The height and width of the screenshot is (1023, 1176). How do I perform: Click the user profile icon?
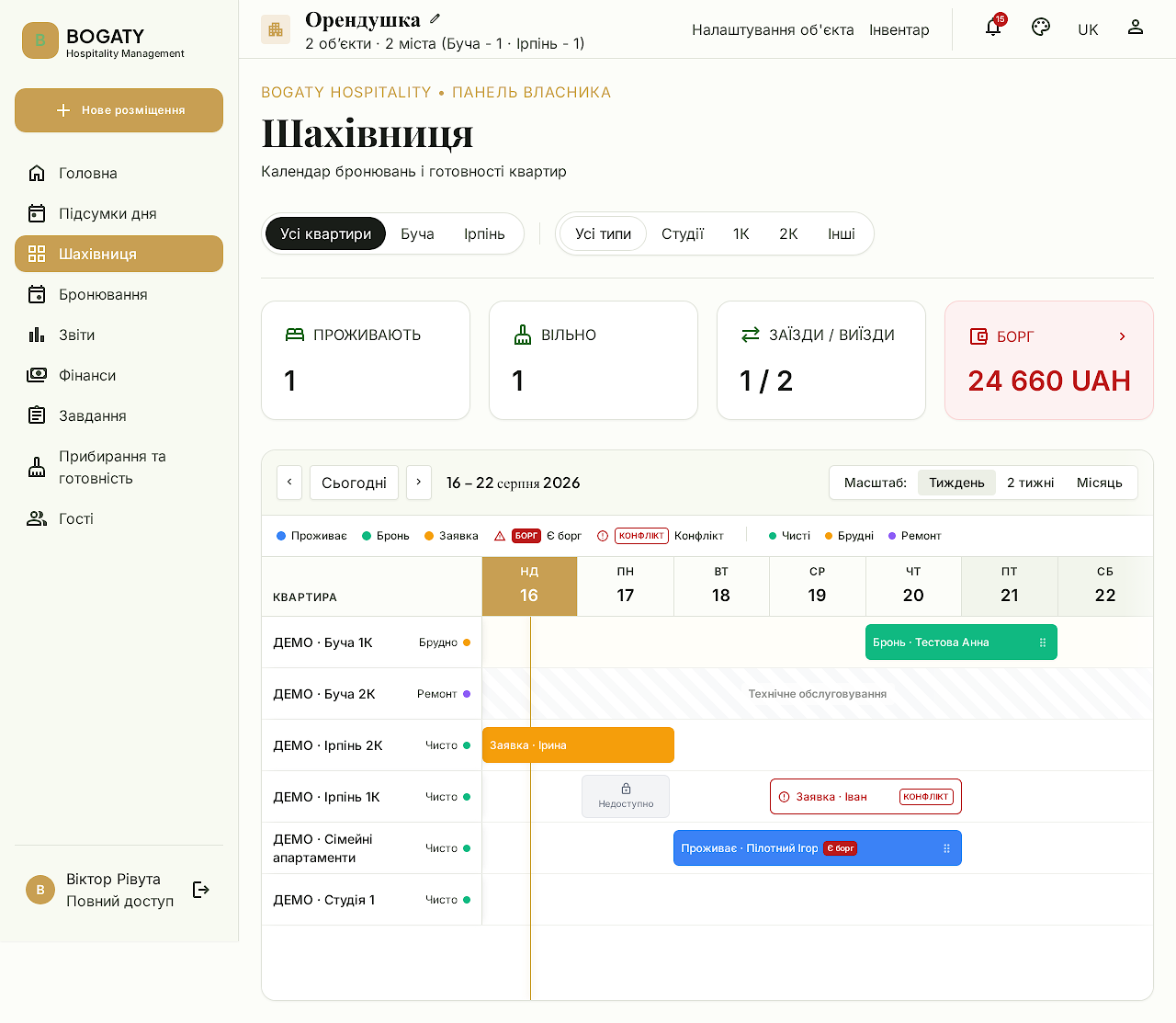tap(1136, 28)
